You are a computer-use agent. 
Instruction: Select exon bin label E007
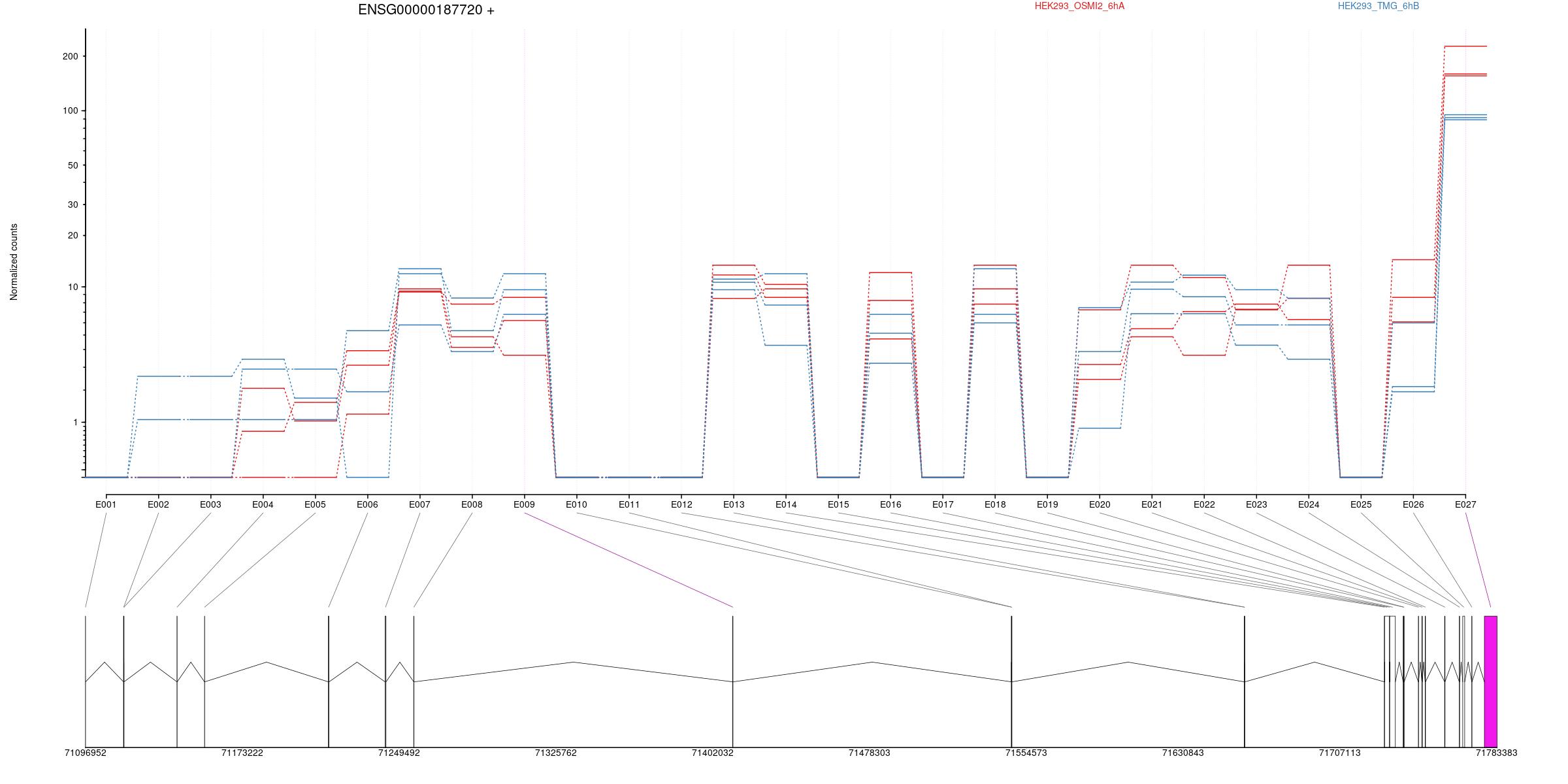[419, 504]
